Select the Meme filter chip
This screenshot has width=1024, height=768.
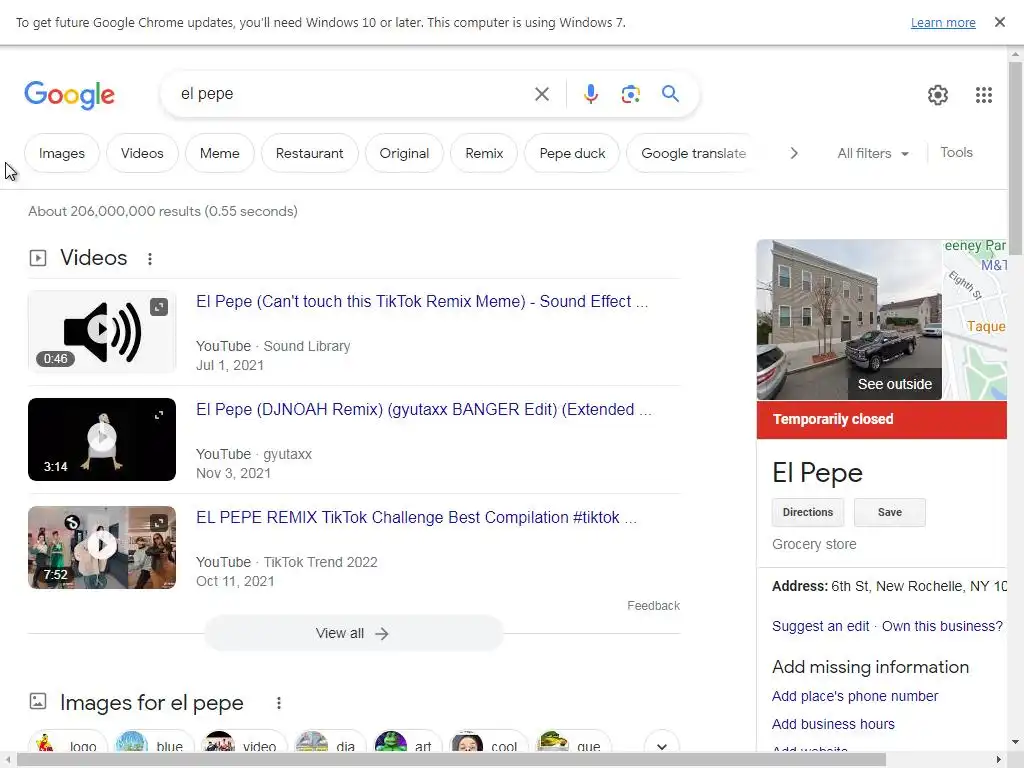(x=219, y=153)
